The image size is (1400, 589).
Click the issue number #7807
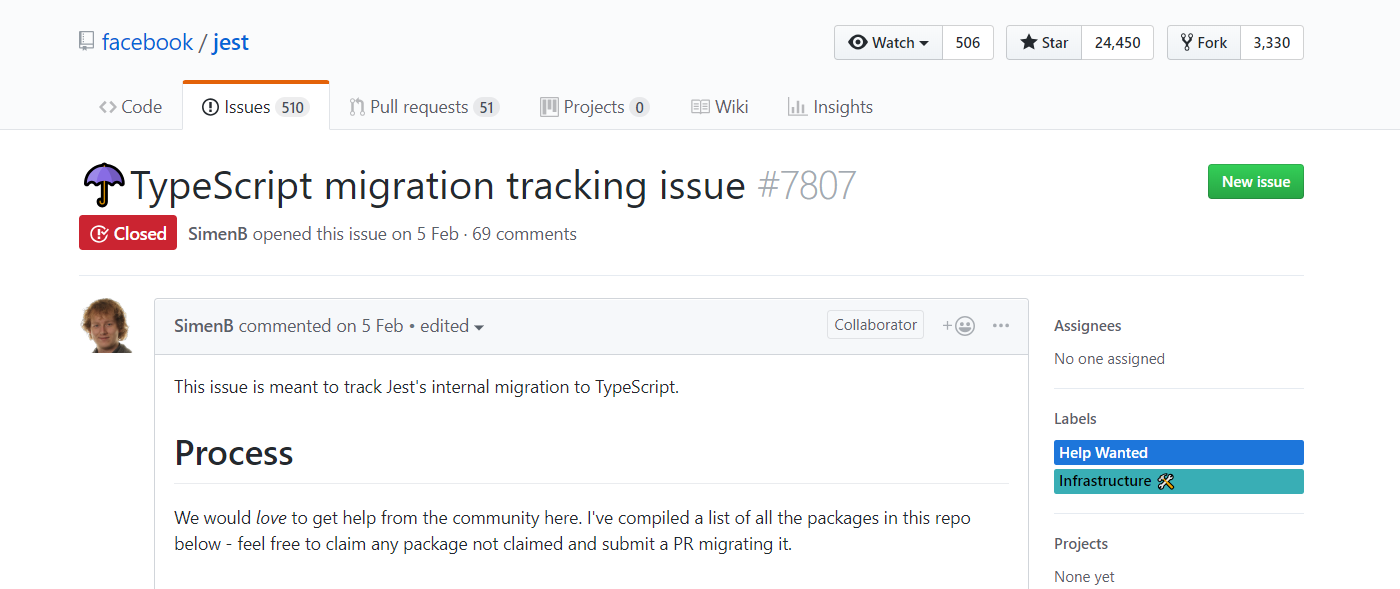click(807, 186)
